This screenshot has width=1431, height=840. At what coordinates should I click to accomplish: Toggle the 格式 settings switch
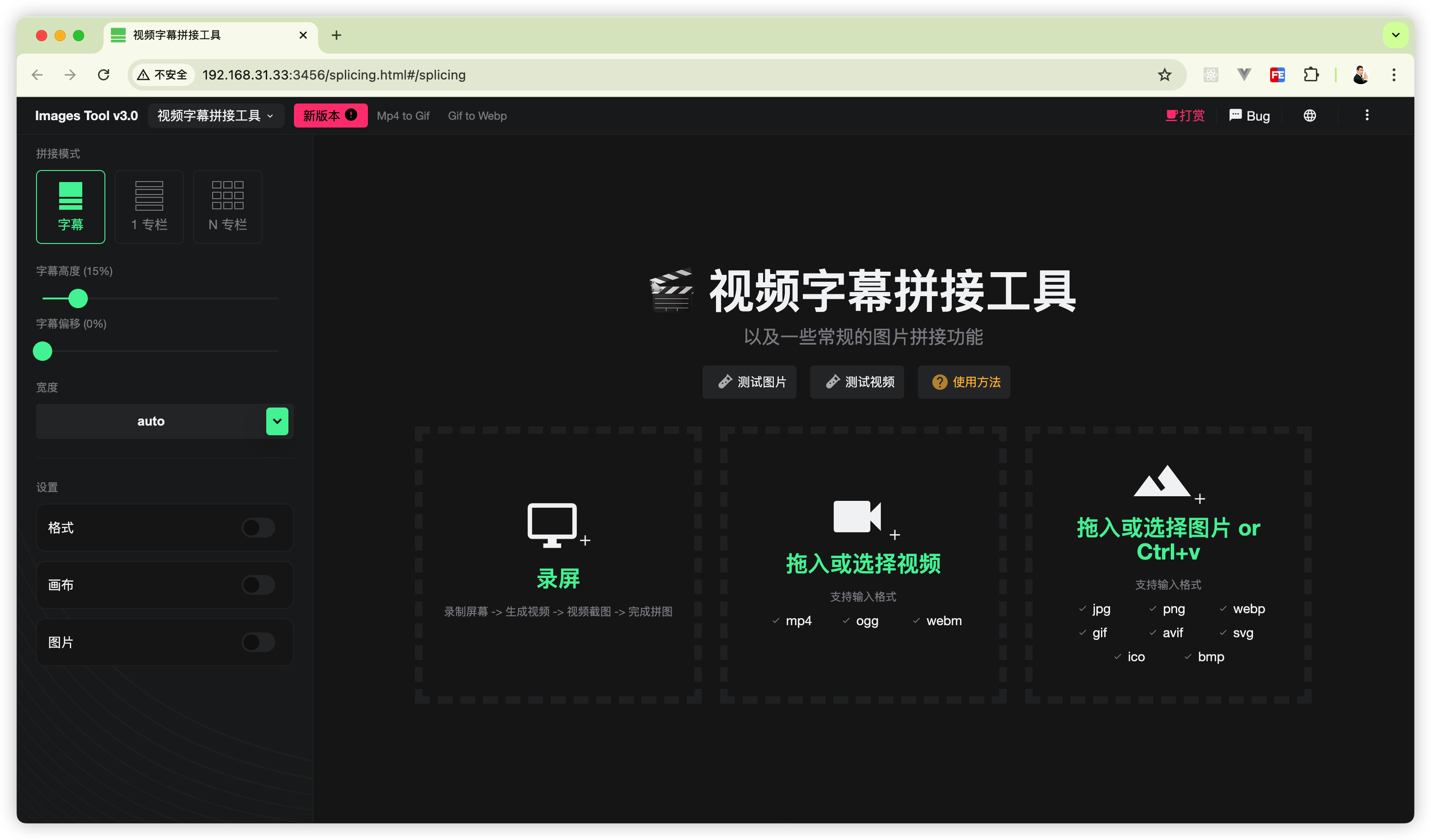pyautogui.click(x=258, y=527)
